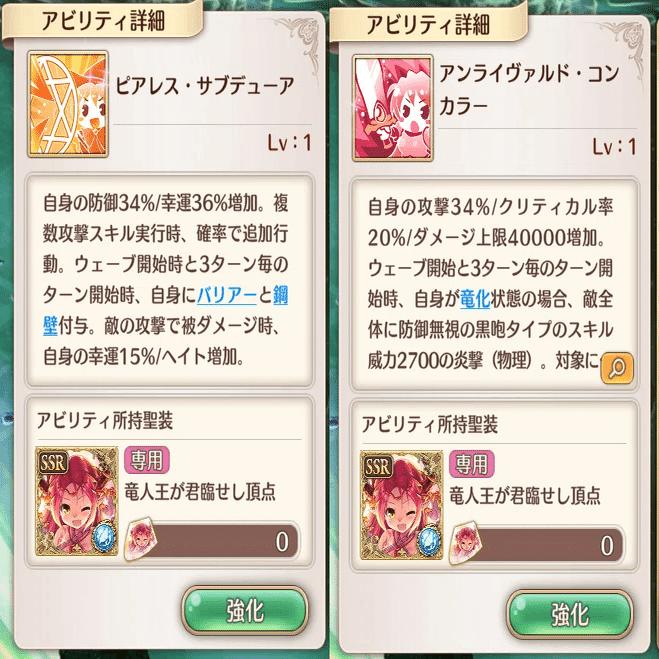Click the right アビリティ詳細 header tab
Screen dimensions: 659x659
click(428, 24)
